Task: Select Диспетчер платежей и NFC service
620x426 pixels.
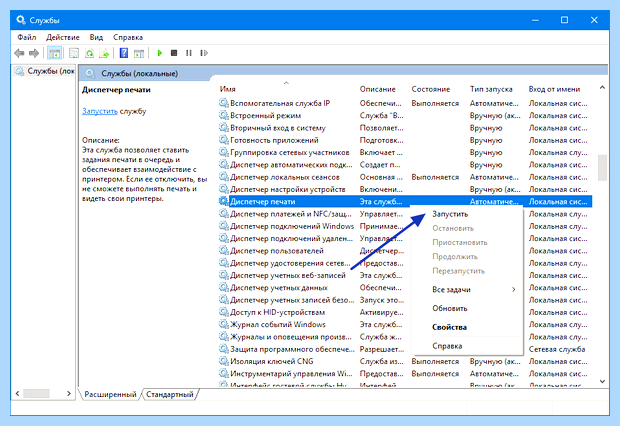Action: (290, 214)
